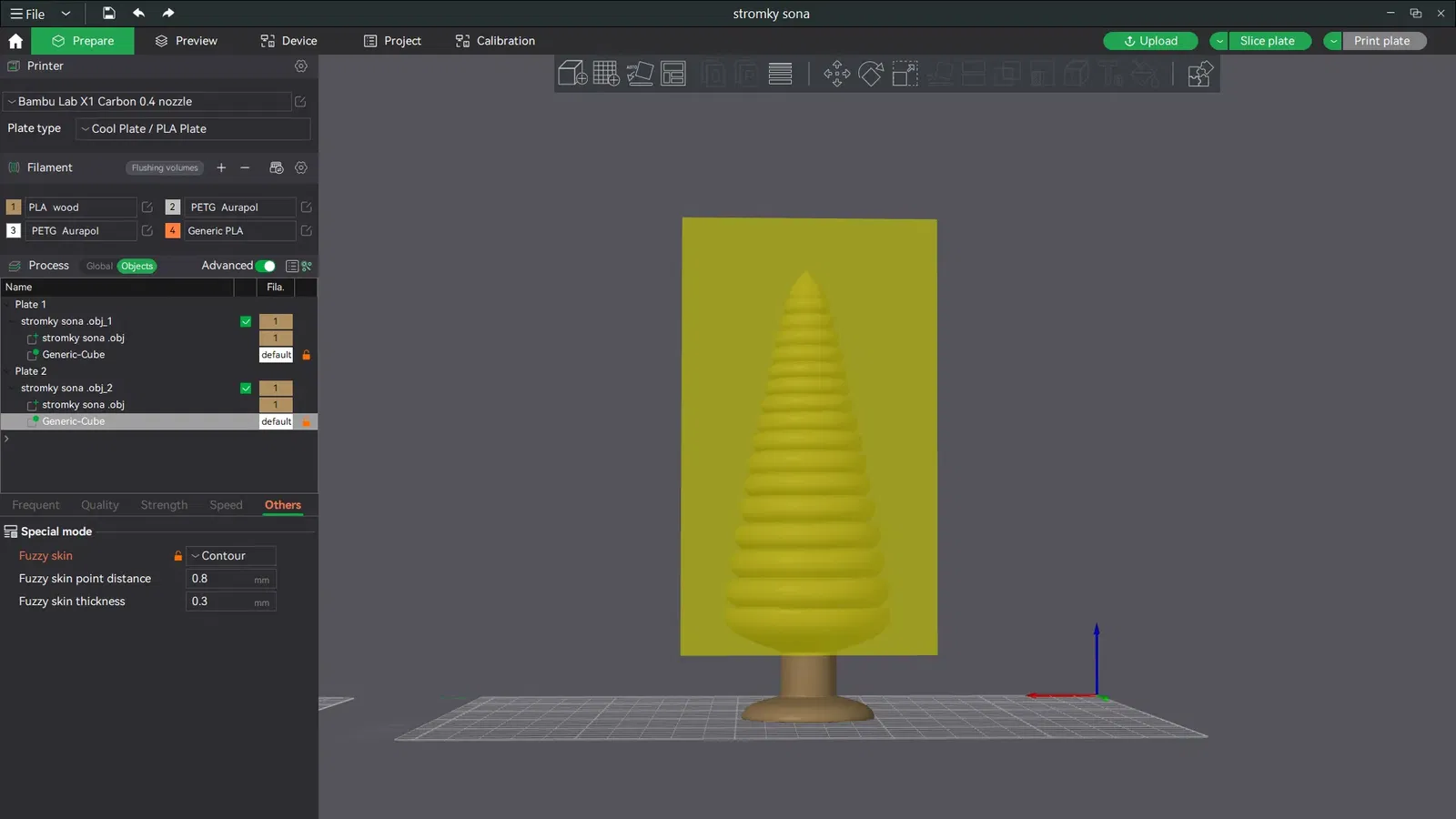
Task: Open the process settings list icon
Action: [292, 266]
